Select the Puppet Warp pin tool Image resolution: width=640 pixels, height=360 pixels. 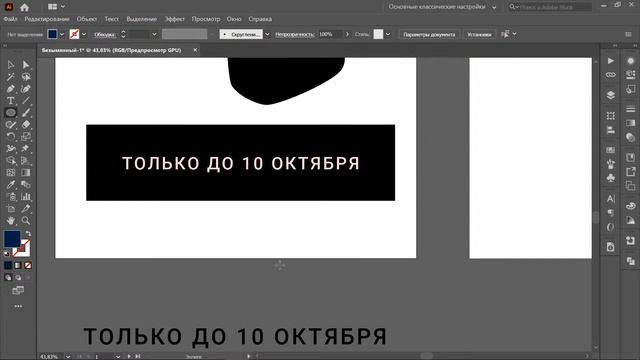26,149
